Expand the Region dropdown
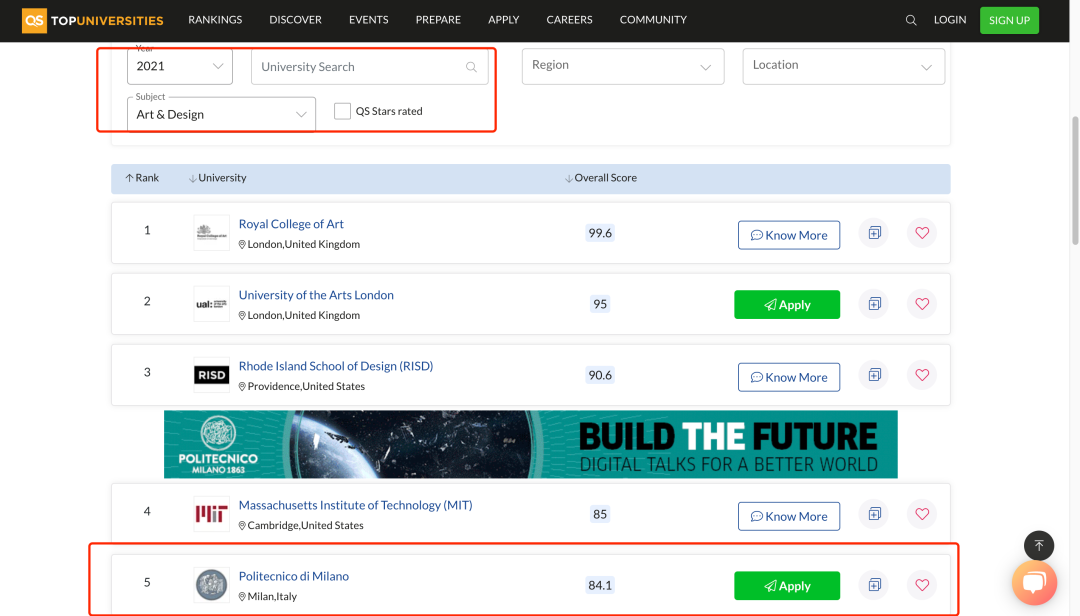The height and width of the screenshot is (616, 1080). point(623,66)
